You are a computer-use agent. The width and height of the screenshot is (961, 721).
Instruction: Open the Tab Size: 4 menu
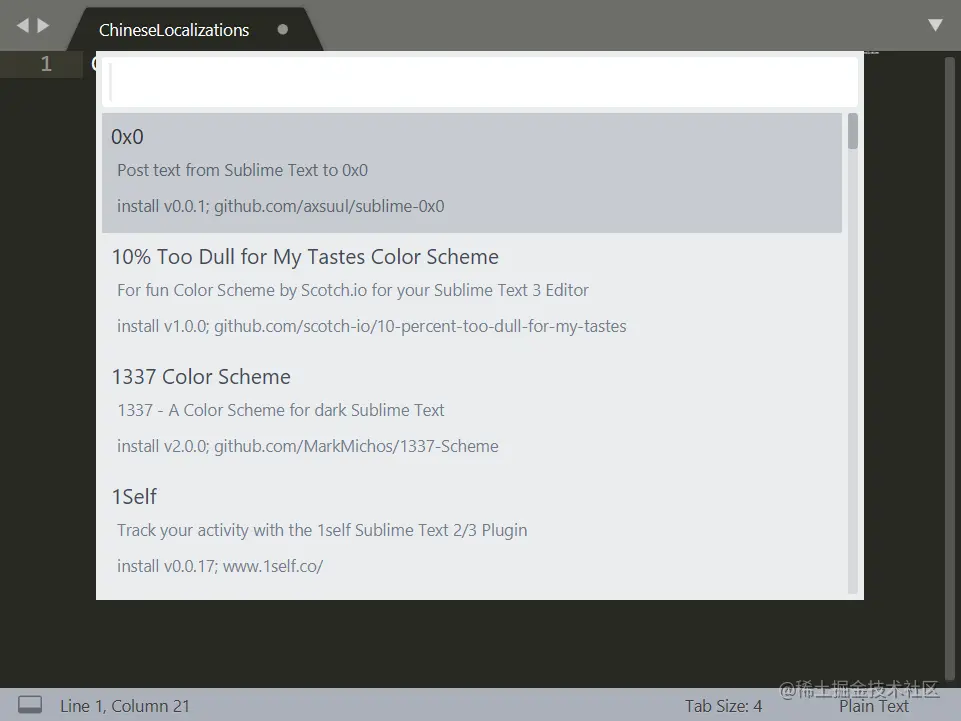coord(723,706)
